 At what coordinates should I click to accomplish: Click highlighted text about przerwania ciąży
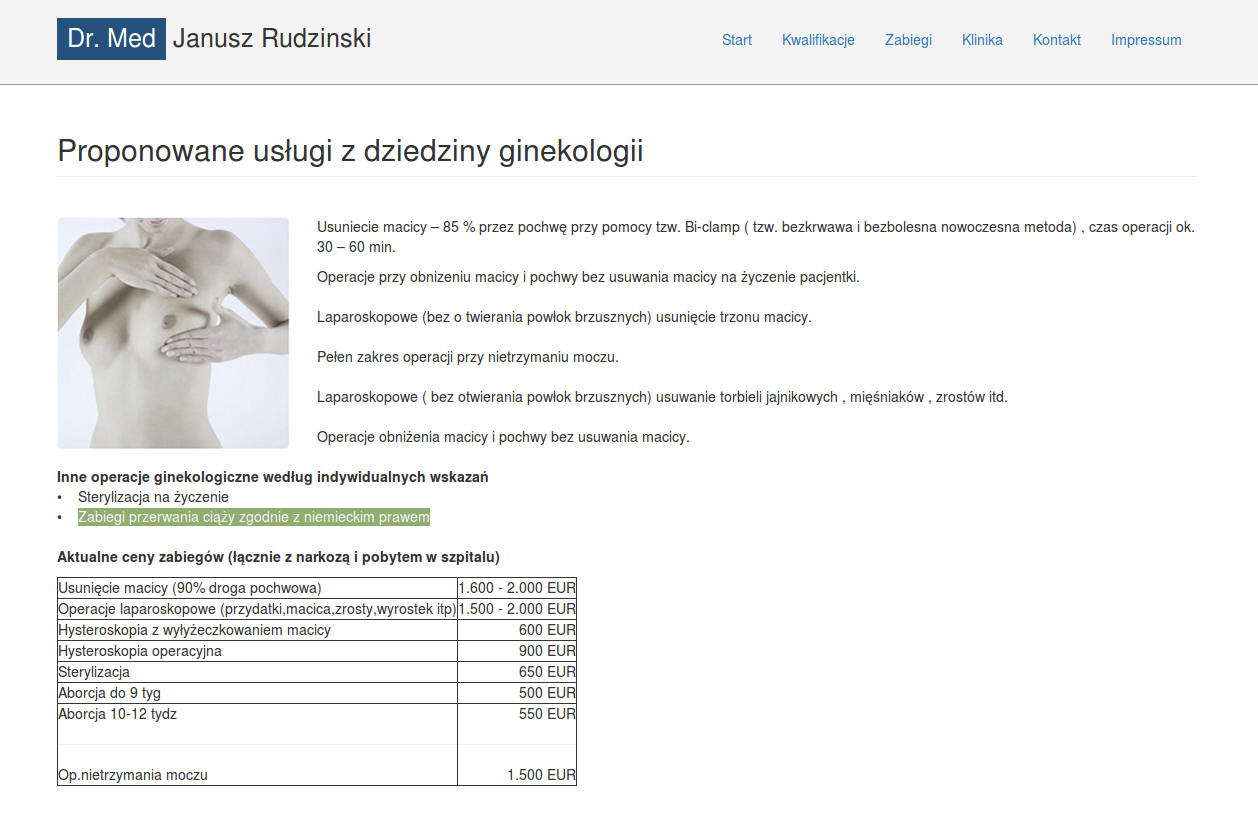click(x=254, y=517)
